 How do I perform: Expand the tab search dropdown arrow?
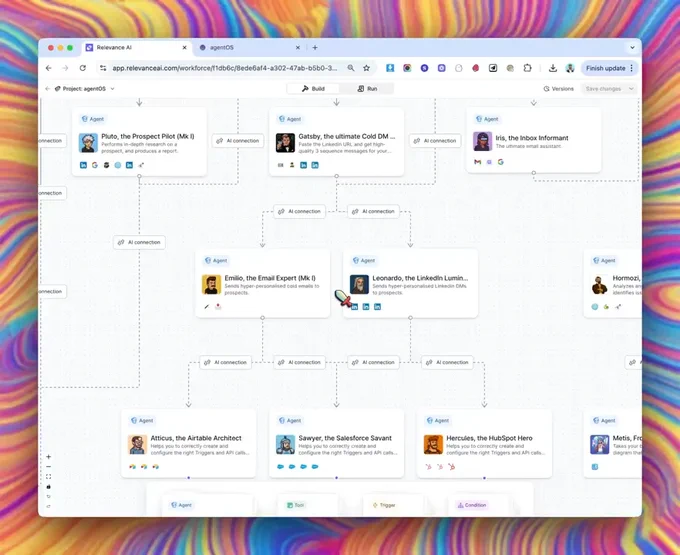tap(632, 48)
